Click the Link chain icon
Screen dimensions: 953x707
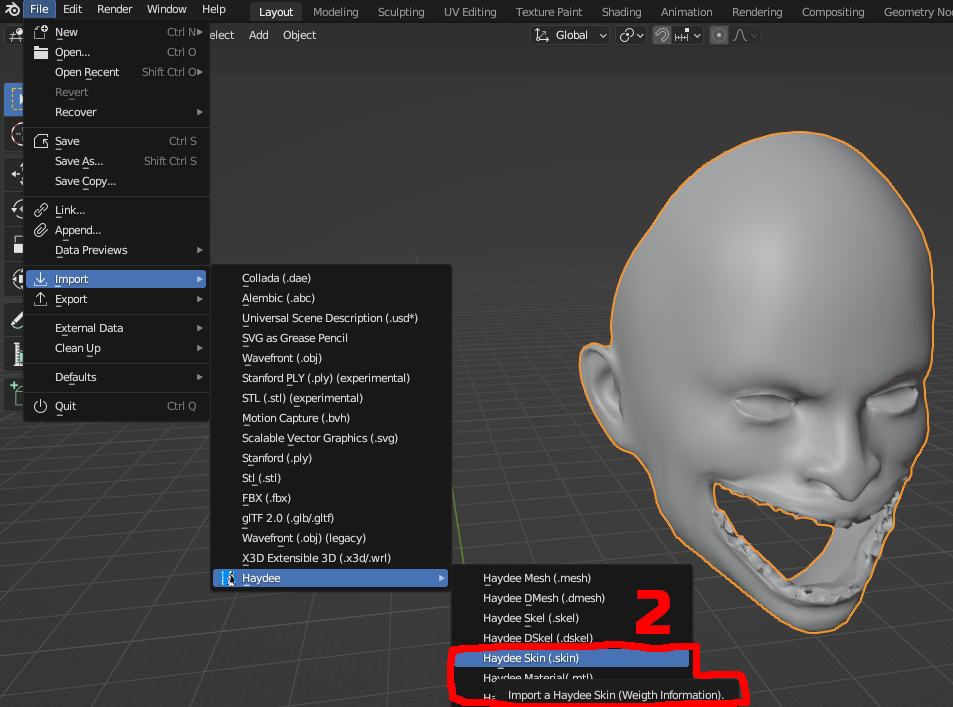41,210
